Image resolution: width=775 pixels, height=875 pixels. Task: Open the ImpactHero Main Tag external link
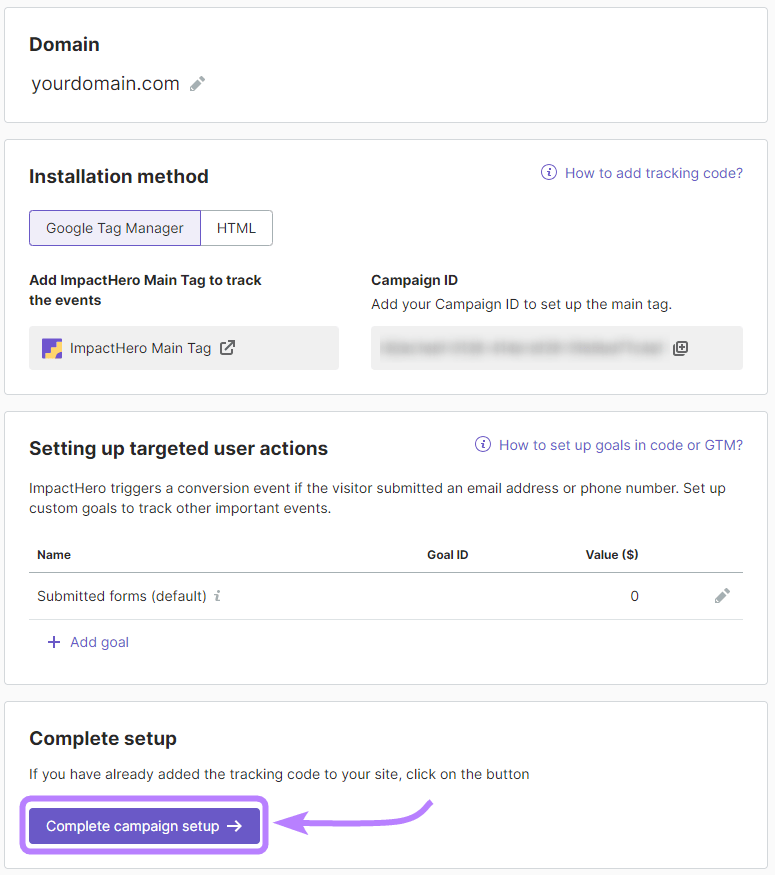point(227,348)
